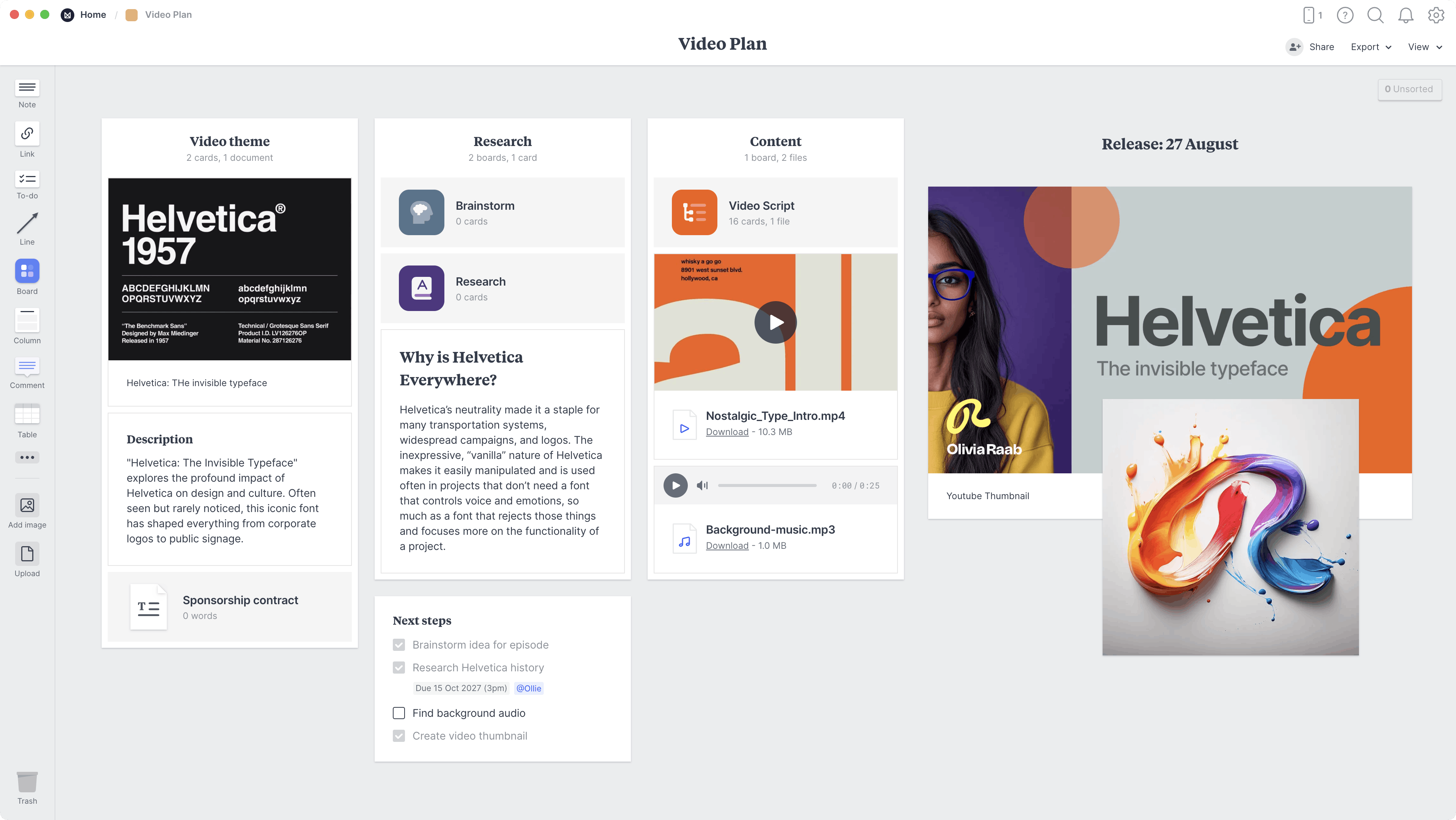The width and height of the screenshot is (1456, 820).
Task: Play the Nostalgic Type Intro video
Action: (x=775, y=322)
